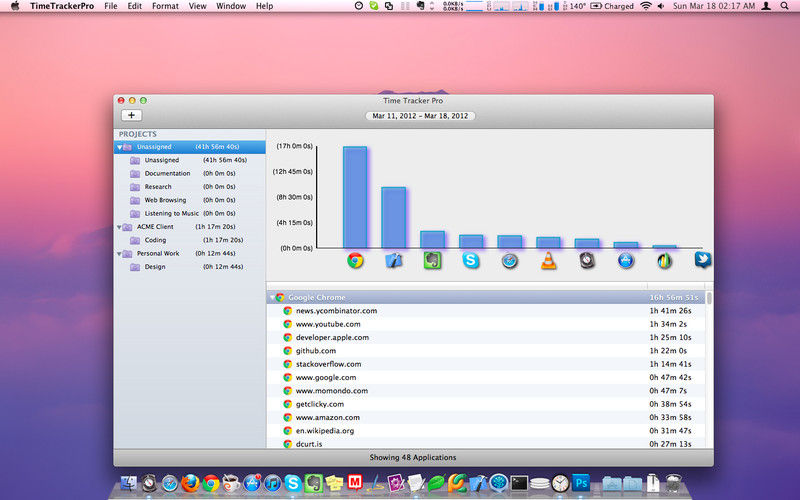Select the developer.apple.com row
Viewport: 800px width, 500px height.
[x=486, y=337]
